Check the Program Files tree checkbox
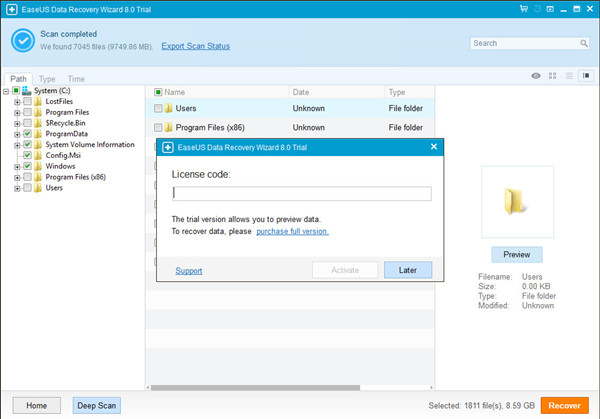Viewport: 600px width, 419px height. [x=27, y=112]
